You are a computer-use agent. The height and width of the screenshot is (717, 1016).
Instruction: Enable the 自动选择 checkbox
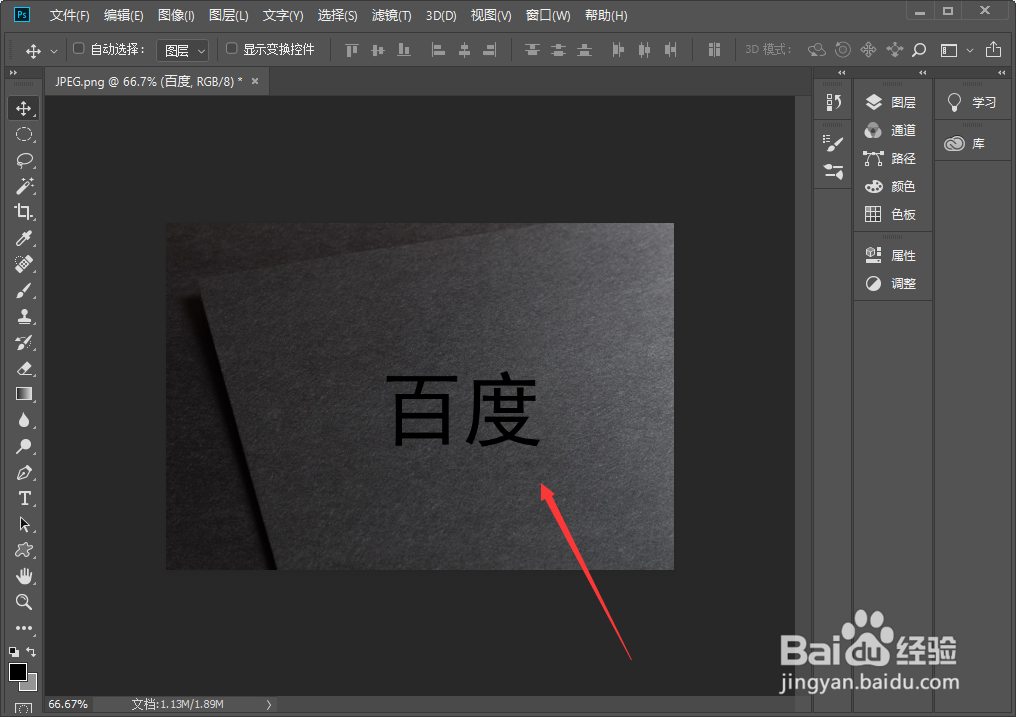[78, 49]
